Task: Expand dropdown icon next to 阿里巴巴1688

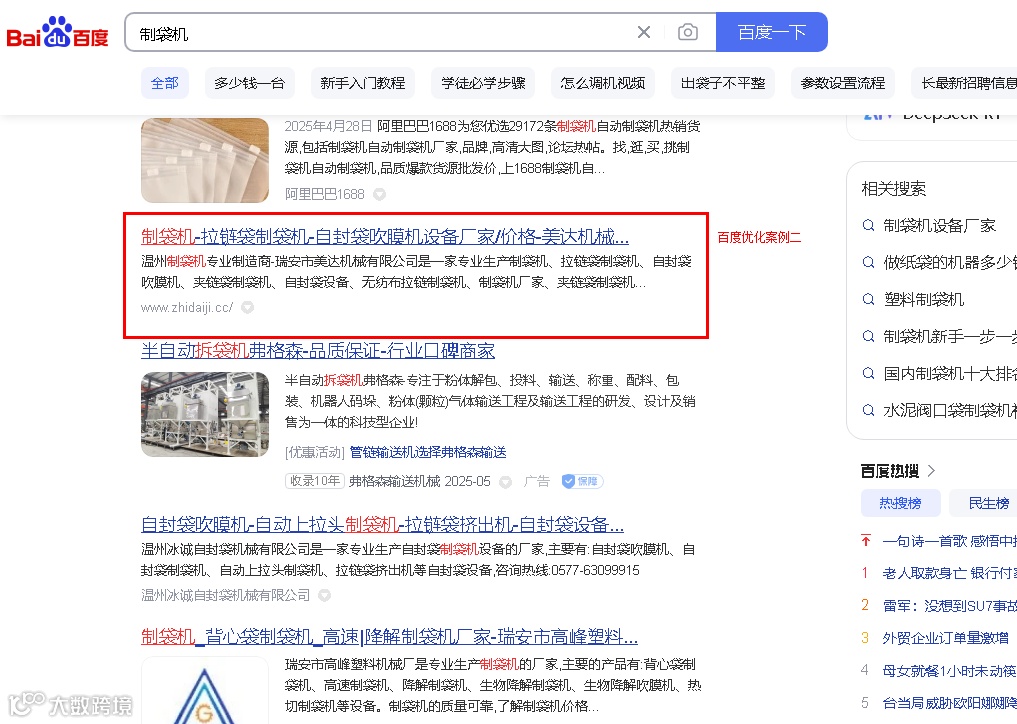Action: (379, 194)
